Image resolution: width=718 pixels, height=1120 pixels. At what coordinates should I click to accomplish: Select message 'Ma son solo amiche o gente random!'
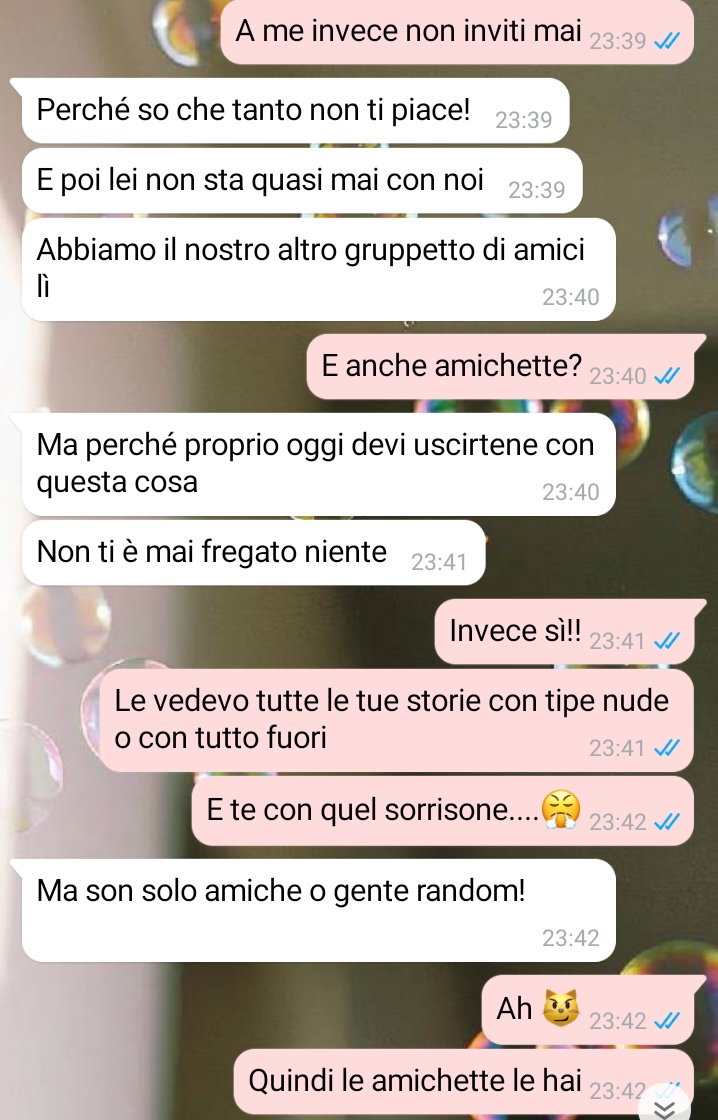point(319,910)
